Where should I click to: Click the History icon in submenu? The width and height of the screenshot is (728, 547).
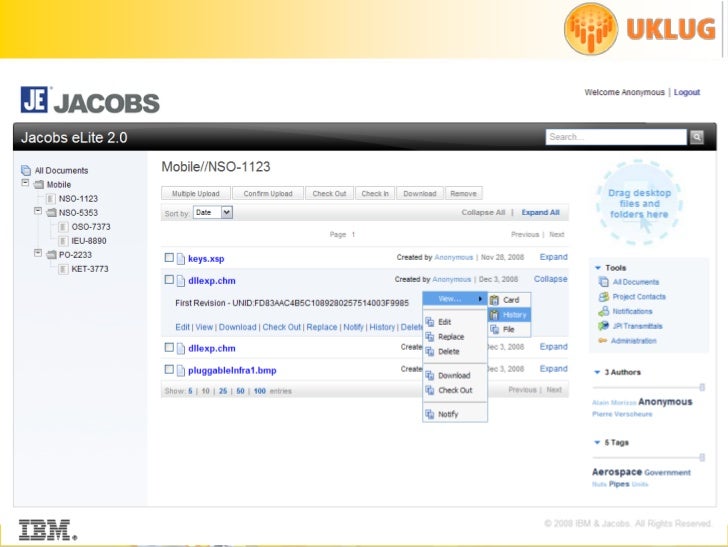tap(494, 315)
